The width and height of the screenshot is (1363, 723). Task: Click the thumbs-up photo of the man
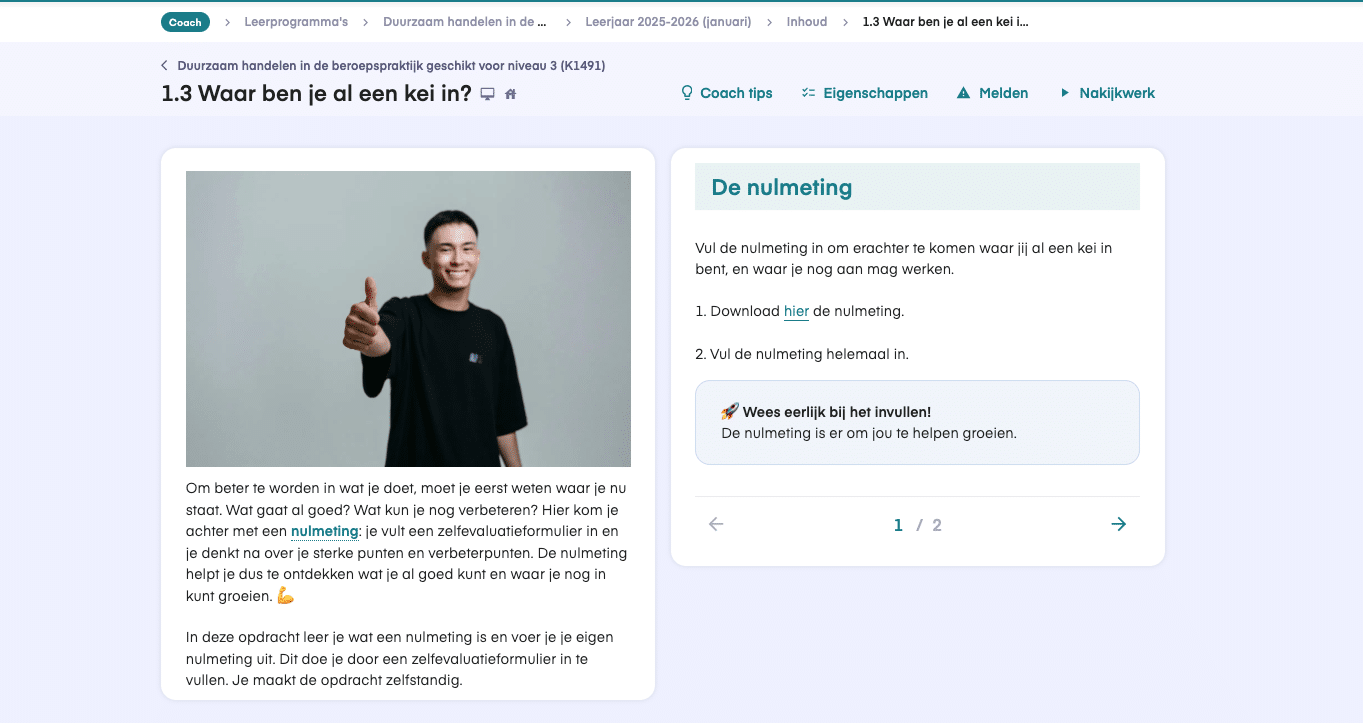pyautogui.click(x=408, y=318)
